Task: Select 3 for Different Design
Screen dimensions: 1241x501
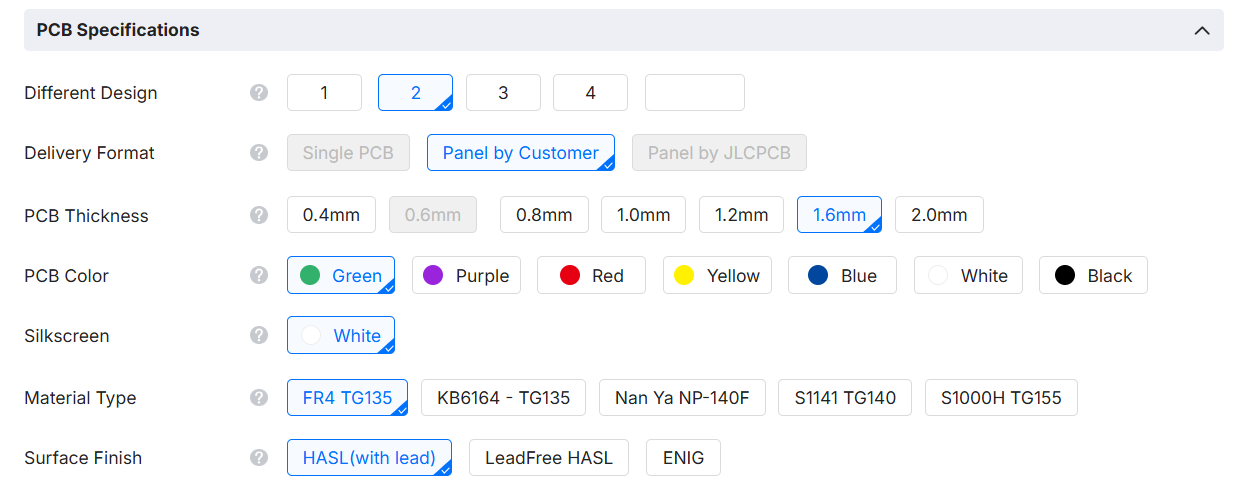Action: coord(503,93)
